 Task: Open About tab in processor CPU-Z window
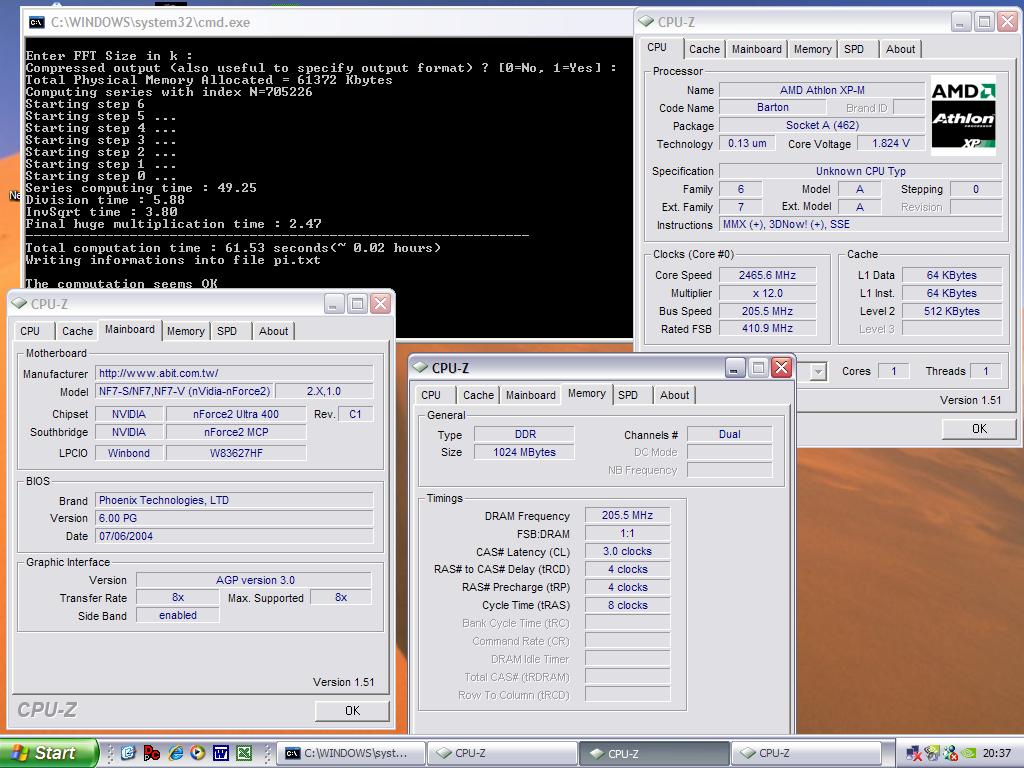pyautogui.click(x=900, y=49)
